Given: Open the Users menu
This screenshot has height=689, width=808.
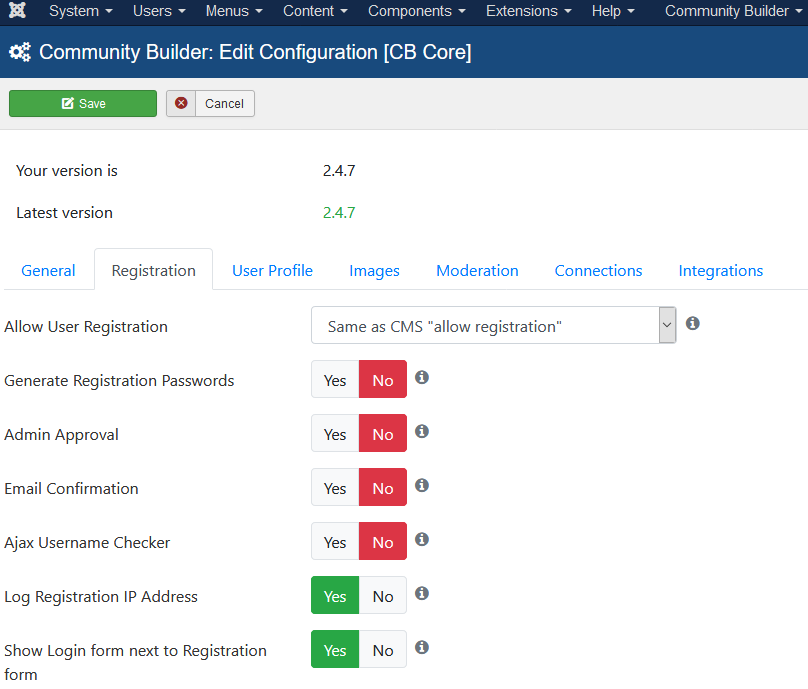Looking at the screenshot, I should pos(159,11).
